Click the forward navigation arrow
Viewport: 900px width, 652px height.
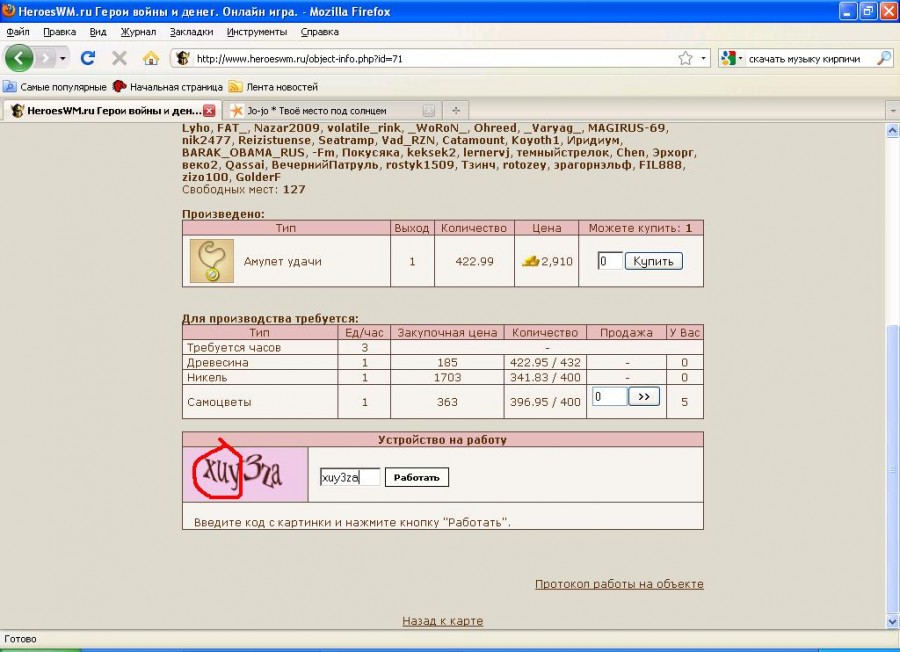click(46, 58)
